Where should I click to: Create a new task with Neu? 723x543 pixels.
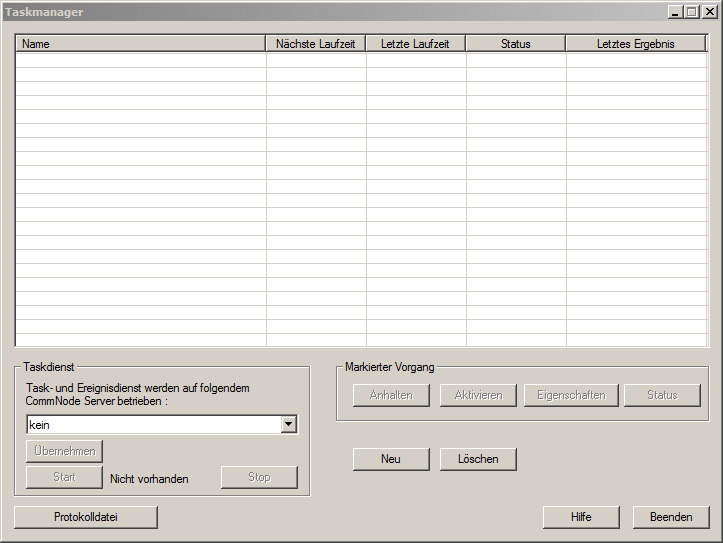pyautogui.click(x=391, y=459)
